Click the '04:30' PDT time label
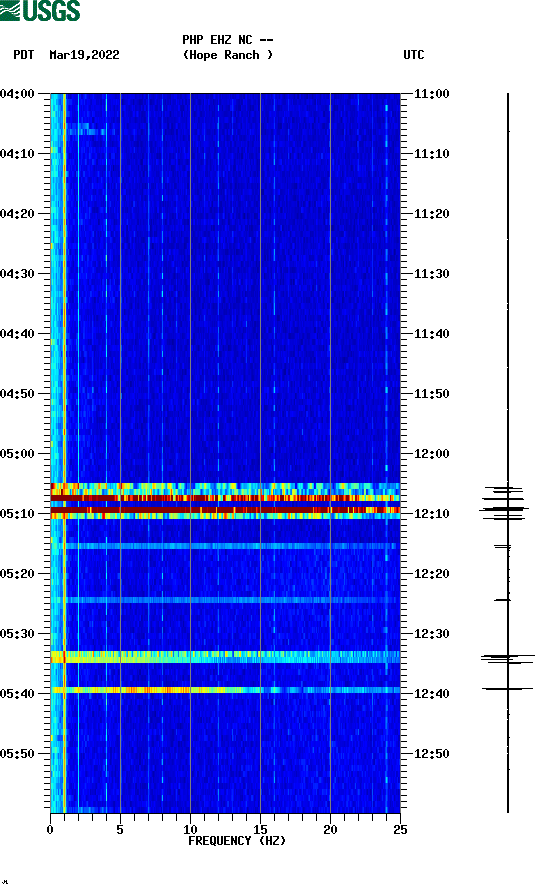Image resolution: width=552 pixels, height=893 pixels. pos(18,273)
